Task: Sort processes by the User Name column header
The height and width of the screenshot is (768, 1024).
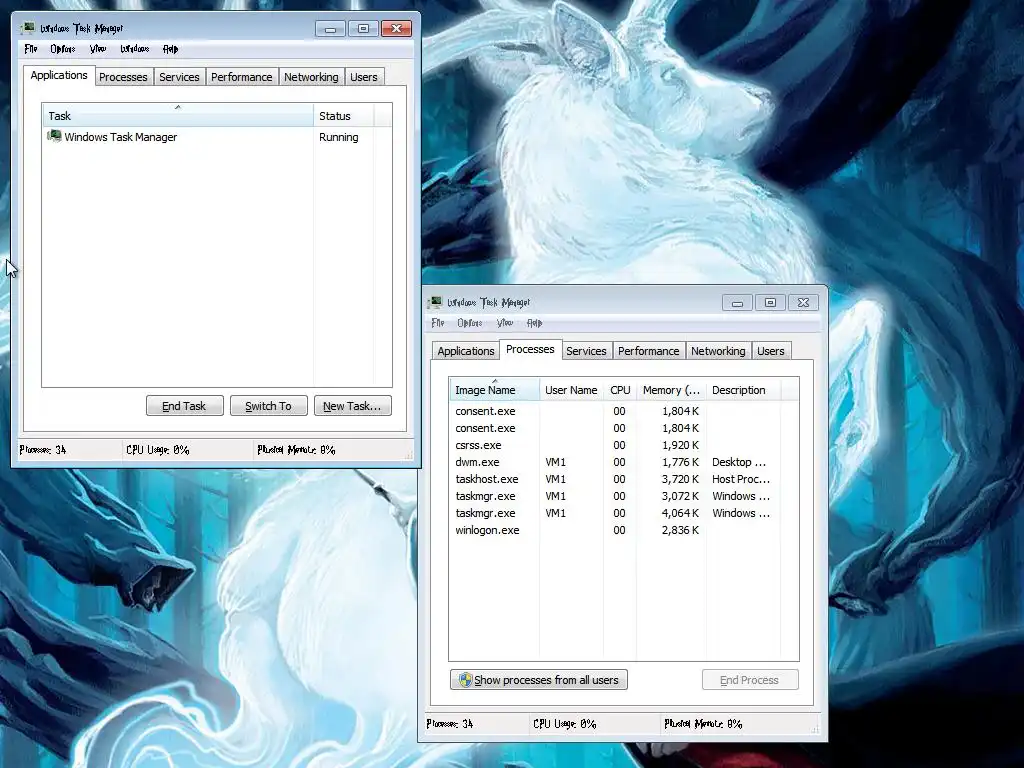Action: pyautogui.click(x=571, y=390)
